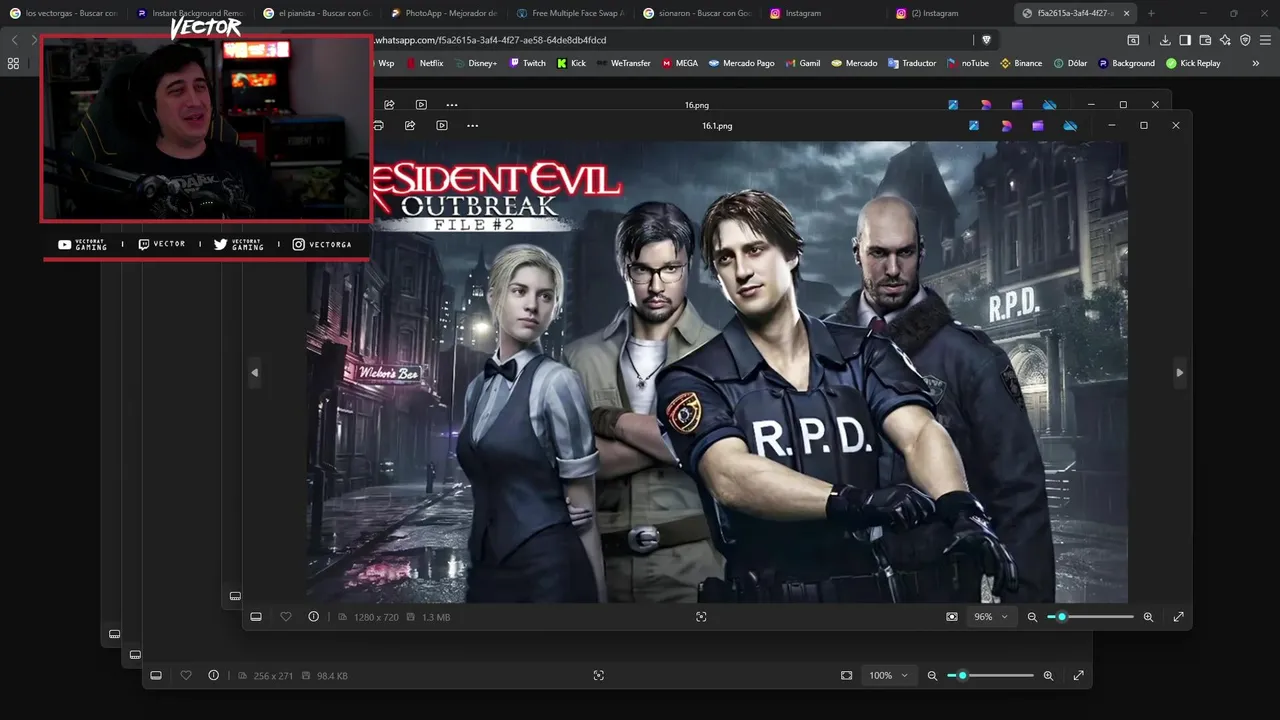Adjust zoom slider in 16.1.png window
Image resolution: width=1280 pixels, height=720 pixels.
[1090, 617]
